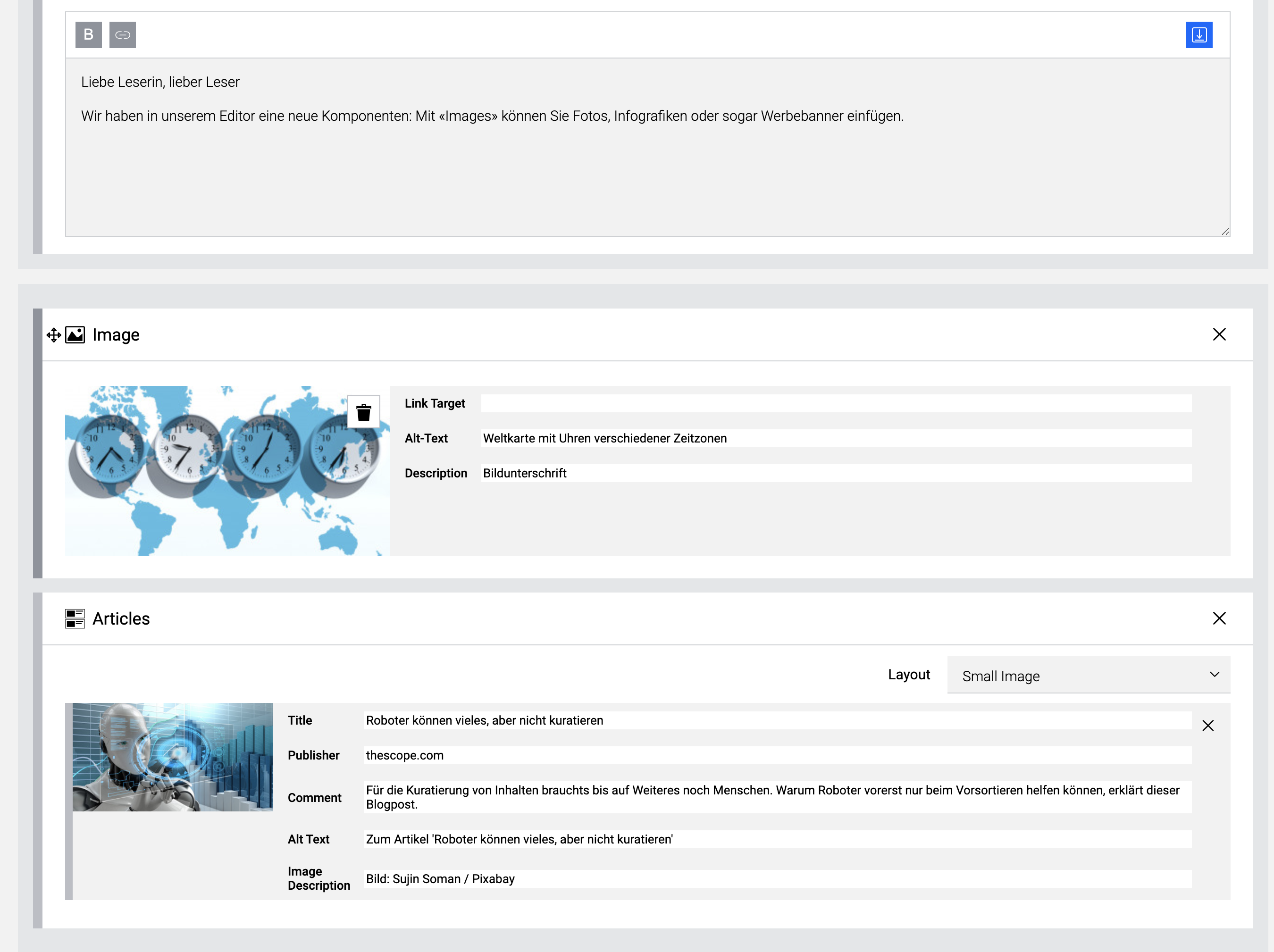1274x952 pixels.
Task: Edit the article Alt Text field
Action: 778,839
